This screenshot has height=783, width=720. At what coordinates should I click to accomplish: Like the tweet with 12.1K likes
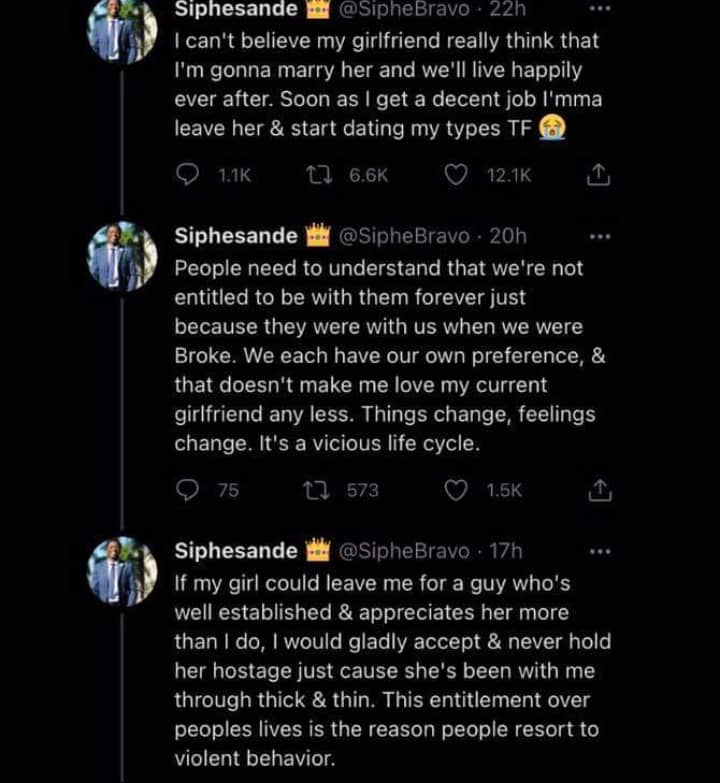[x=456, y=176]
